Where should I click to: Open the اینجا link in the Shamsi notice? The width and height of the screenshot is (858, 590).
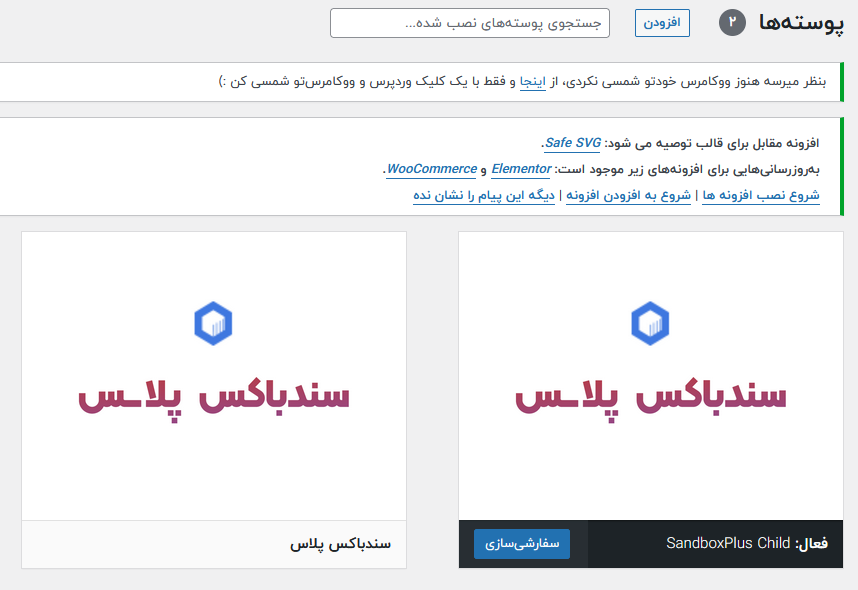[532, 82]
